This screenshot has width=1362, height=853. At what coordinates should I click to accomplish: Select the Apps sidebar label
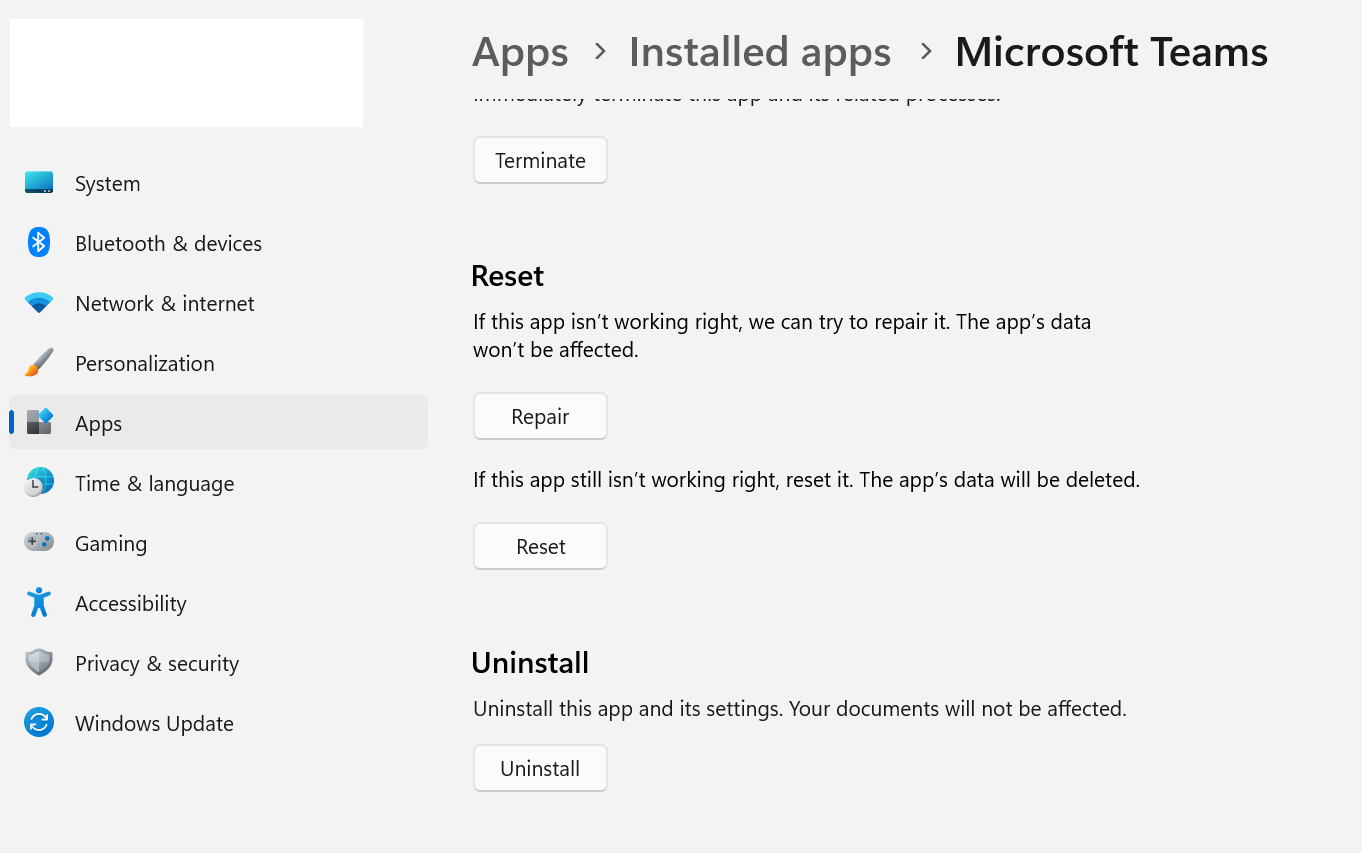98,424
